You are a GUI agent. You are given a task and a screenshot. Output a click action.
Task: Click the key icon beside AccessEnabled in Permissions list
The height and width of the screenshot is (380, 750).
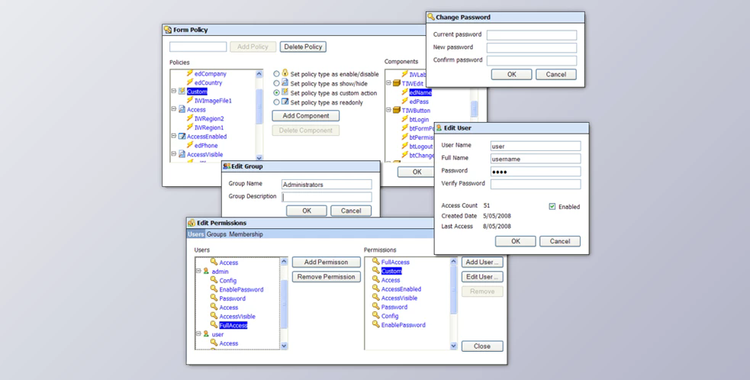coord(376,289)
